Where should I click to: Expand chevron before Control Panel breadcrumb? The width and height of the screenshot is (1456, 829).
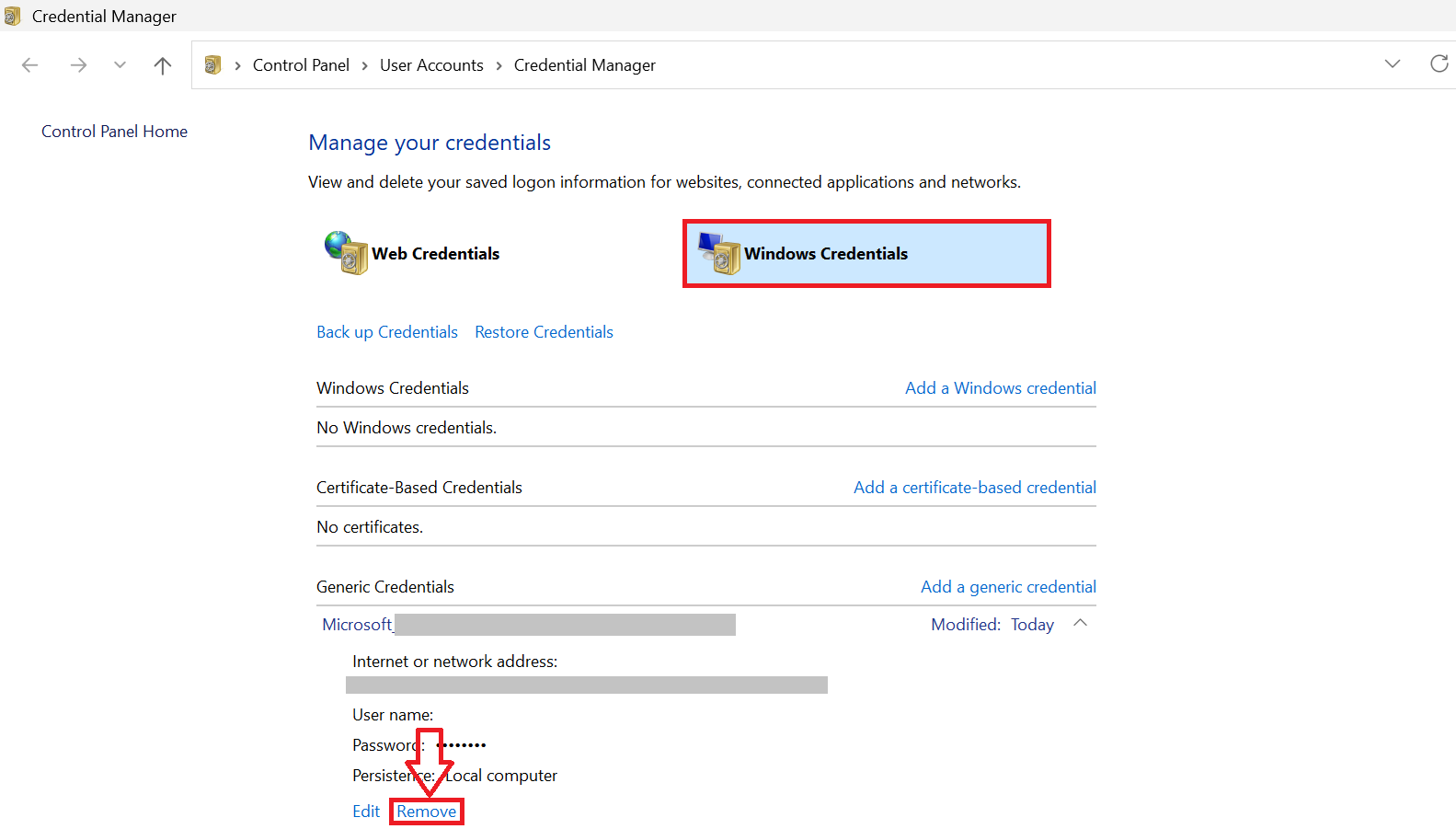(237, 65)
